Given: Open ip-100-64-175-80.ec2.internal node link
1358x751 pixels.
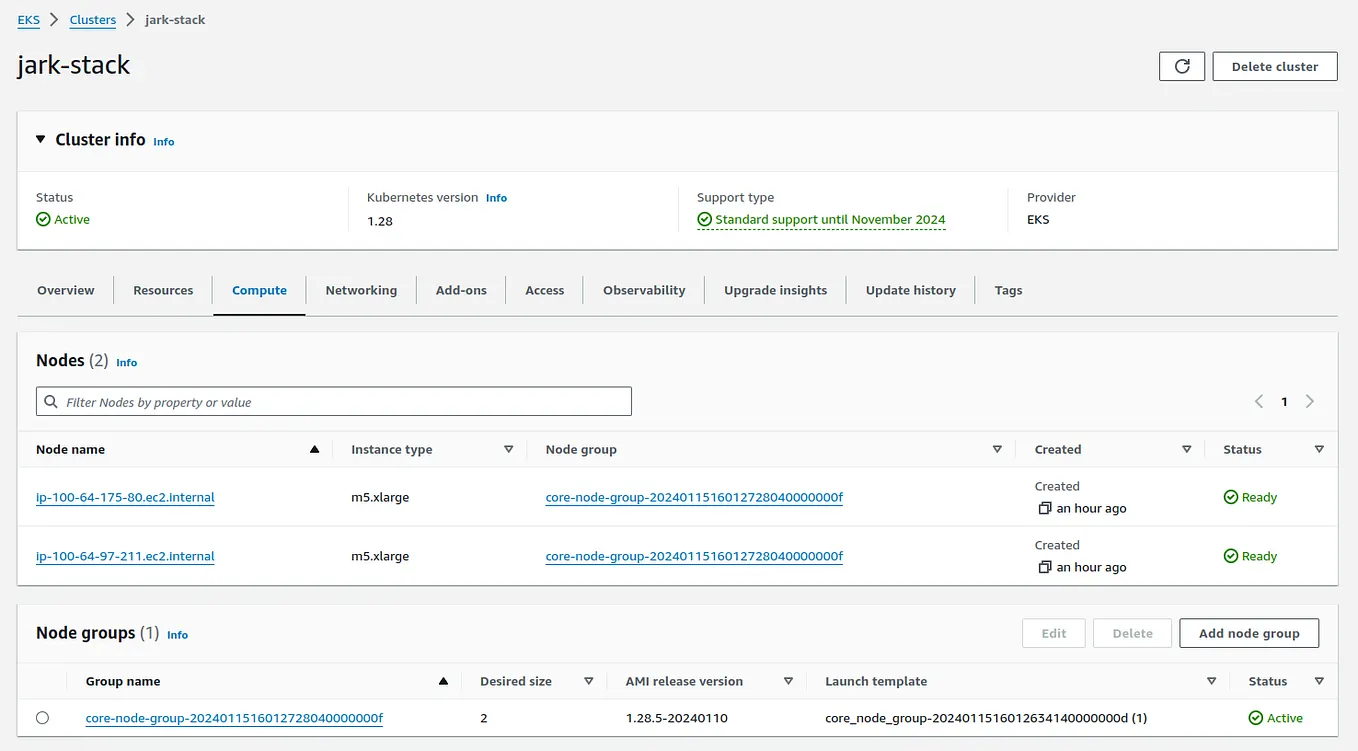Looking at the screenshot, I should tap(125, 497).
